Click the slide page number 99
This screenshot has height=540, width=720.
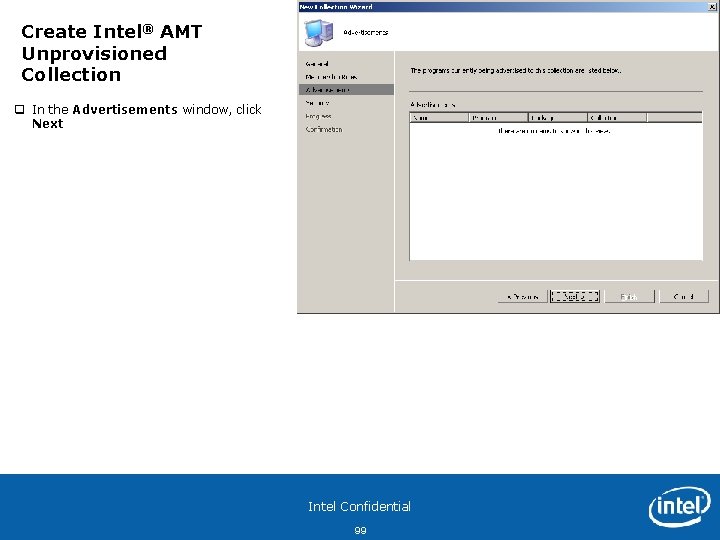pyautogui.click(x=360, y=530)
